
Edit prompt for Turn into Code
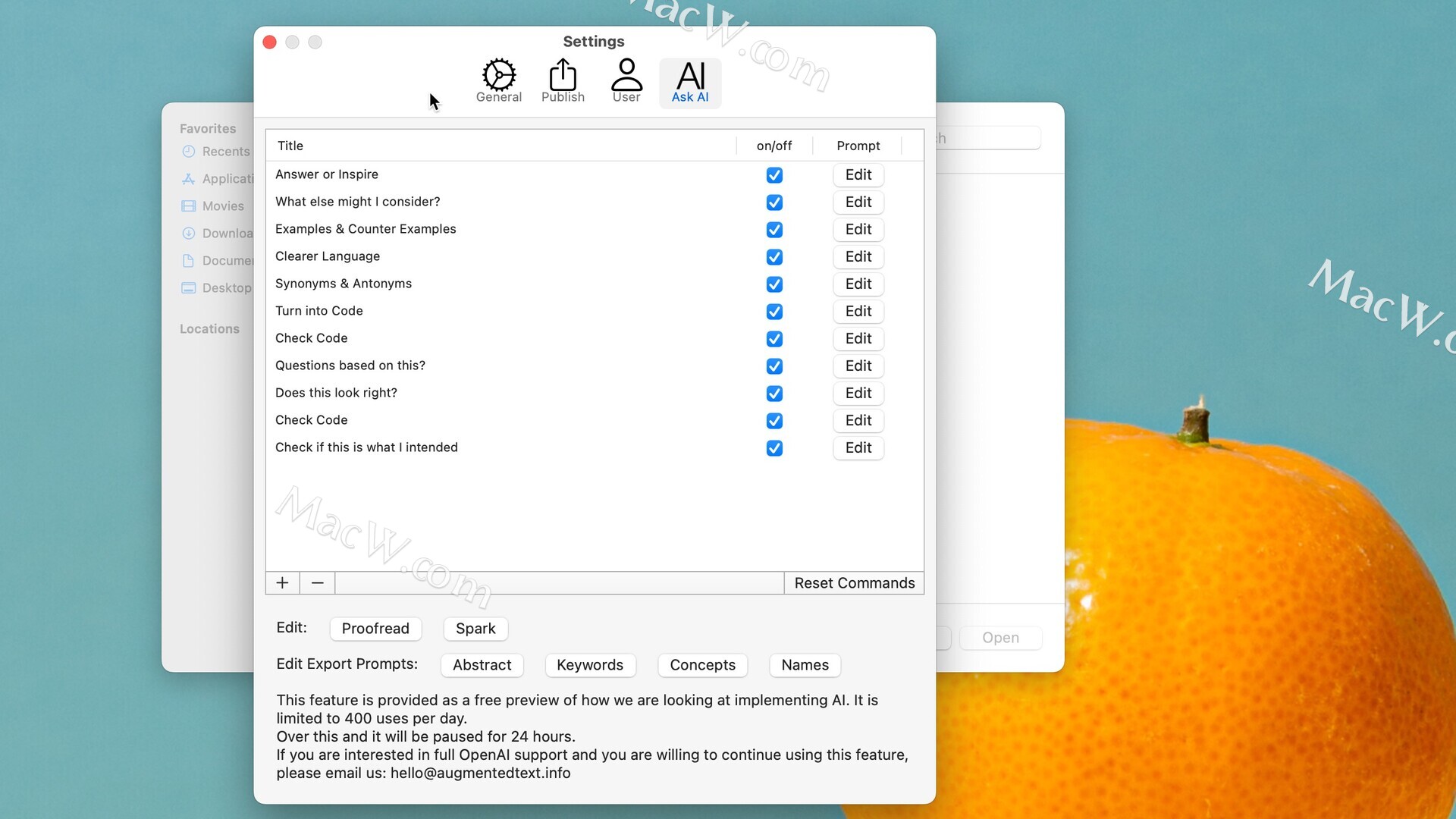[858, 312]
